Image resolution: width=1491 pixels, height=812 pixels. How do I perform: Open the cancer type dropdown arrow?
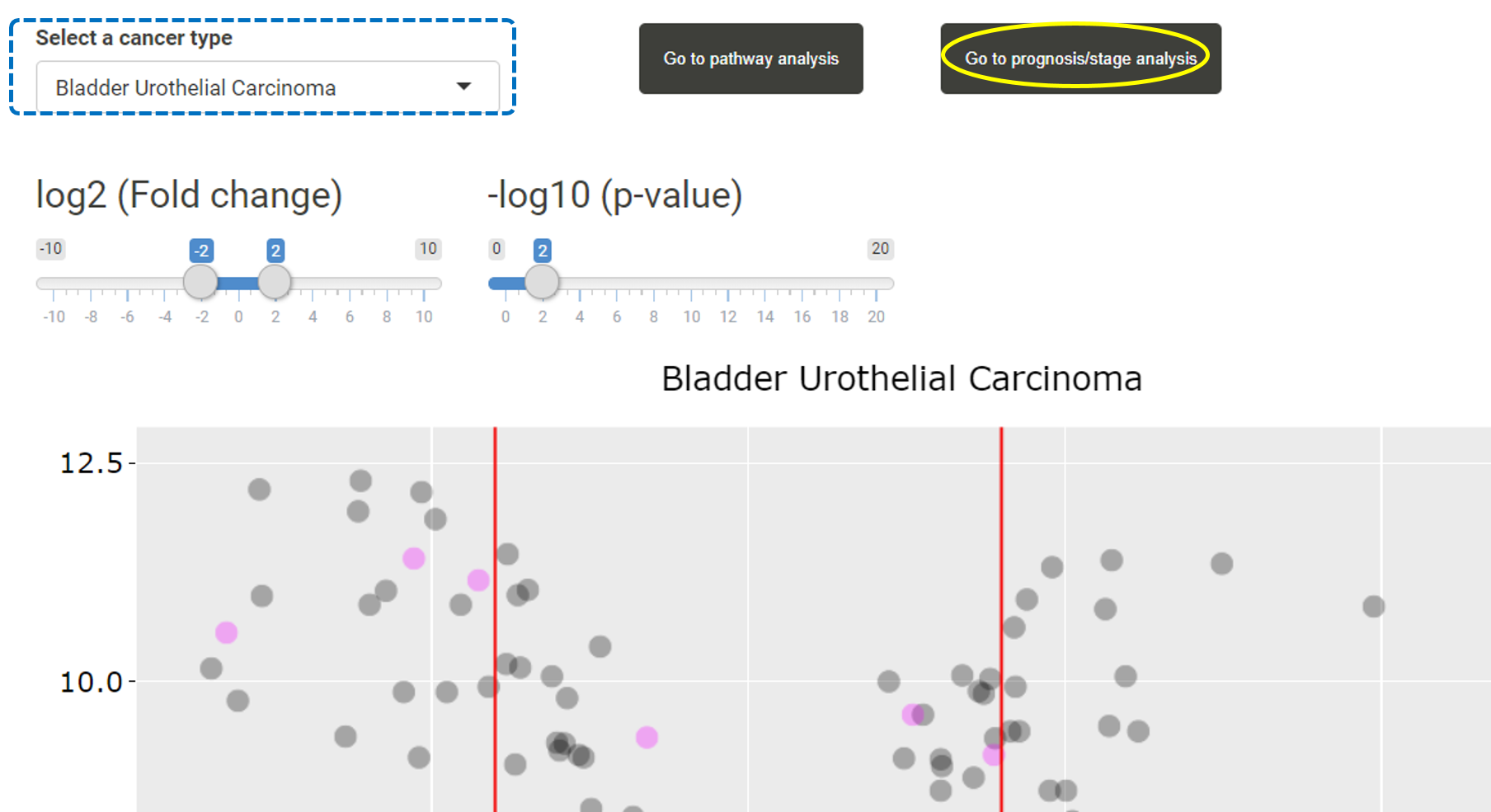coord(464,87)
